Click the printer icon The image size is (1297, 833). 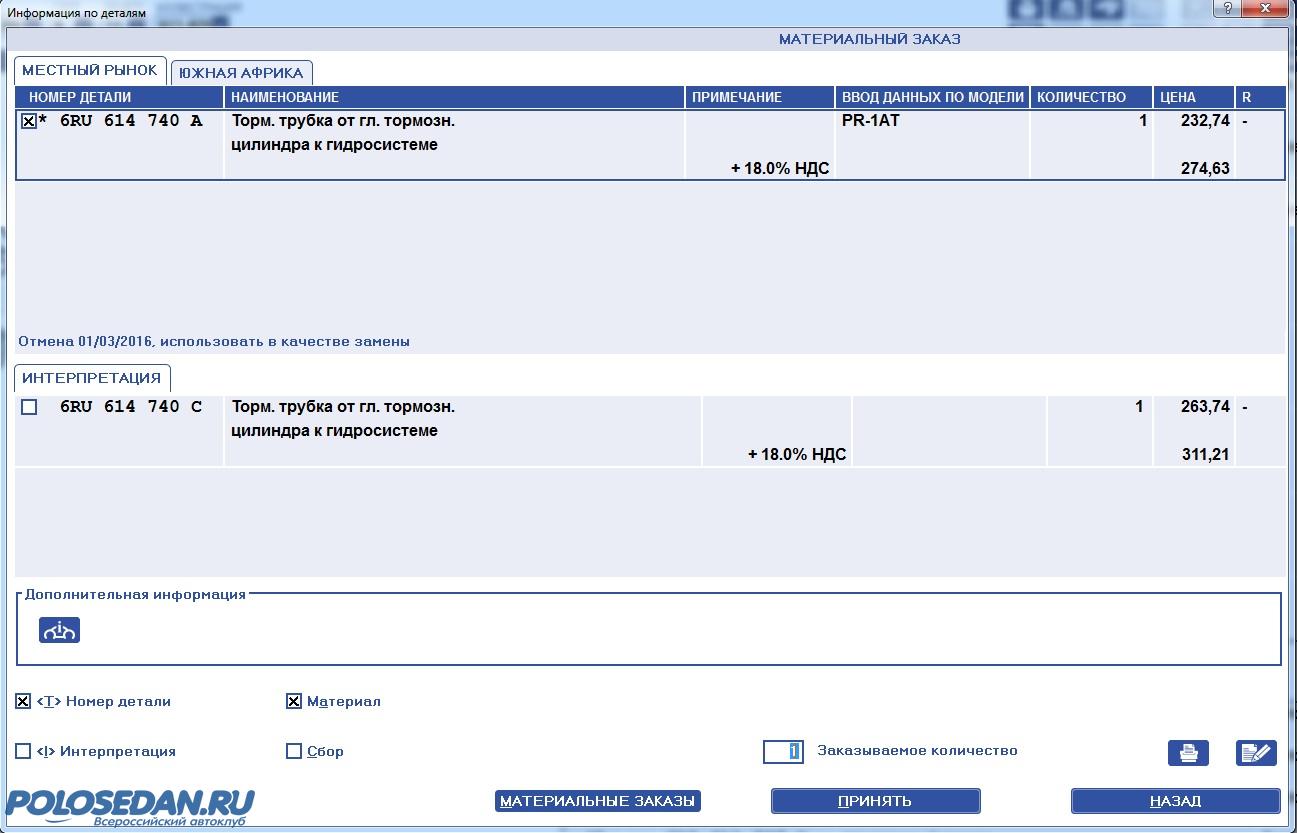(x=1188, y=753)
